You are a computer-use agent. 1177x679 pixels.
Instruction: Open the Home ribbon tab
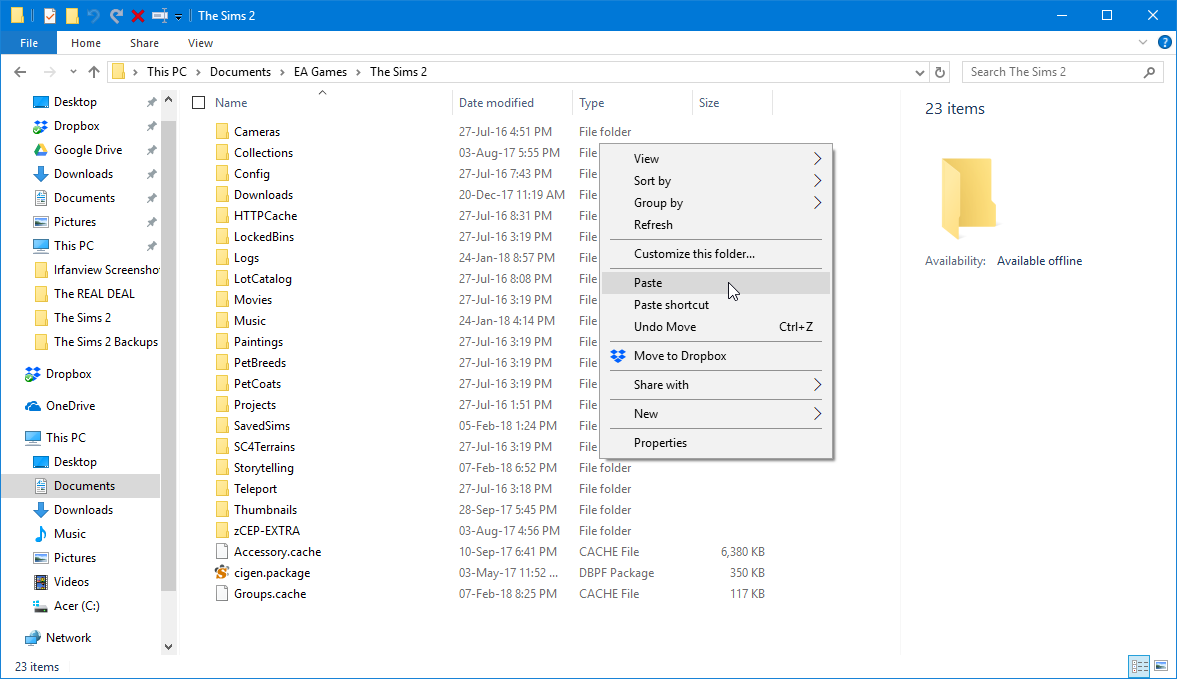click(x=86, y=43)
